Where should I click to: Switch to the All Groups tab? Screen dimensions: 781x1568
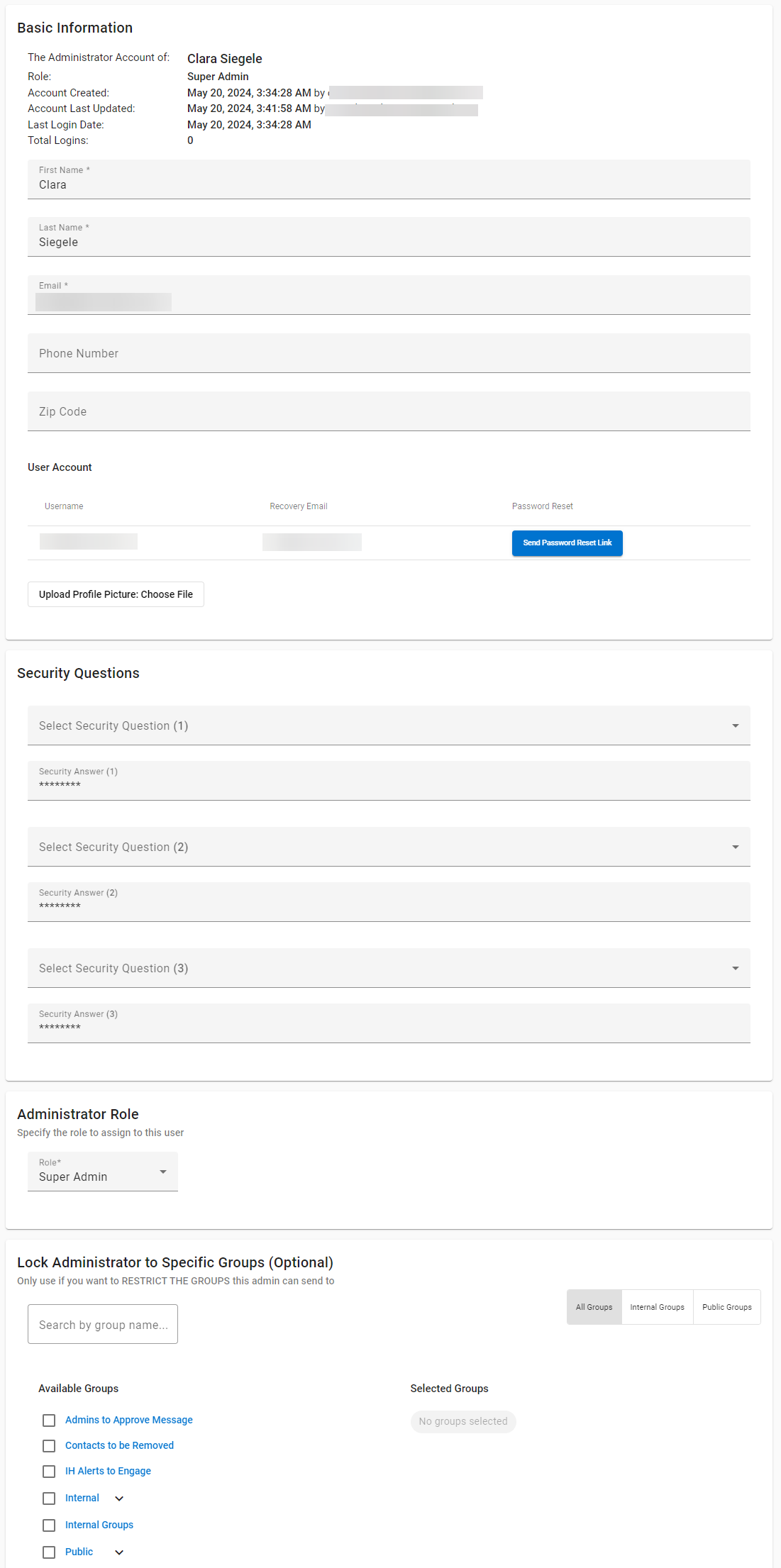click(x=594, y=1307)
